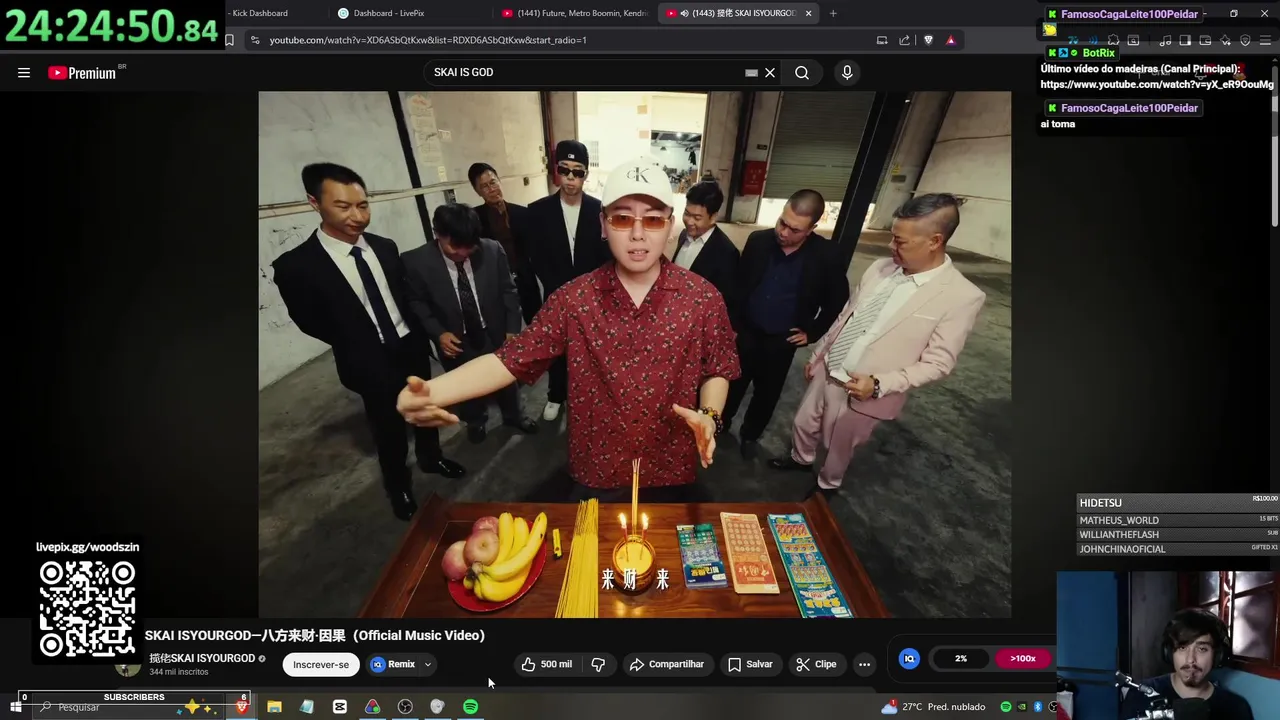
Task: Click the install/cast screen icon in address bar
Action: (882, 40)
